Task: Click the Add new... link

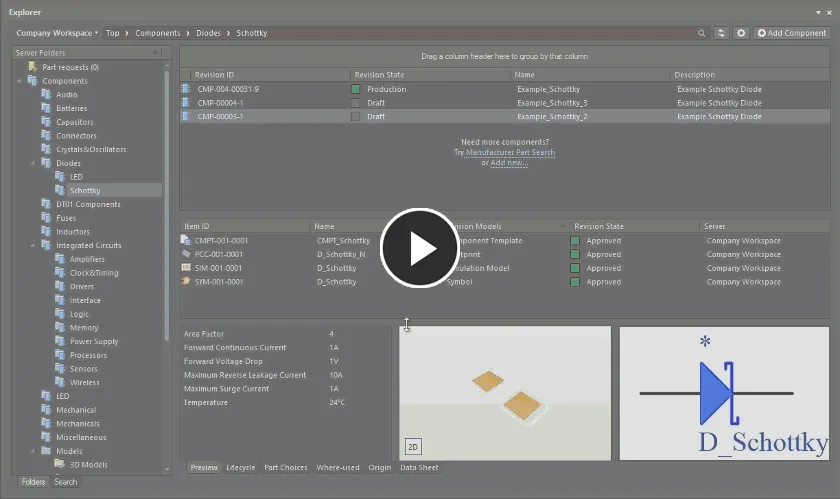Action: (509, 162)
